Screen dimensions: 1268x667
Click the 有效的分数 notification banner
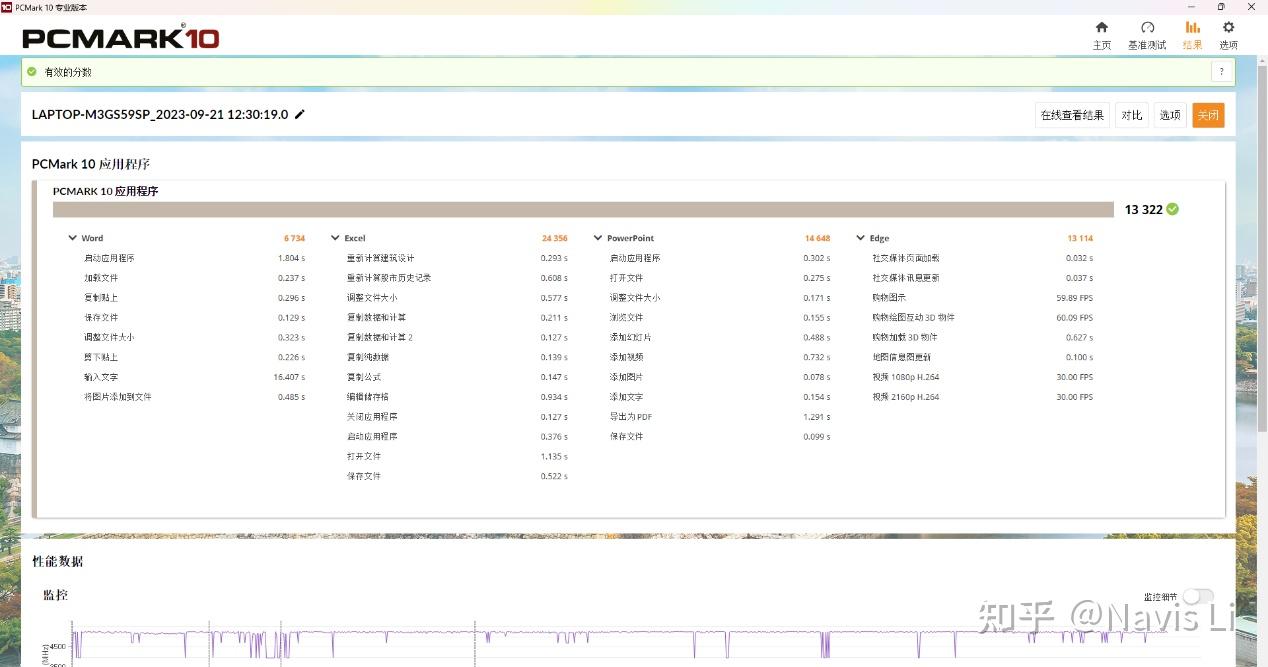point(628,72)
